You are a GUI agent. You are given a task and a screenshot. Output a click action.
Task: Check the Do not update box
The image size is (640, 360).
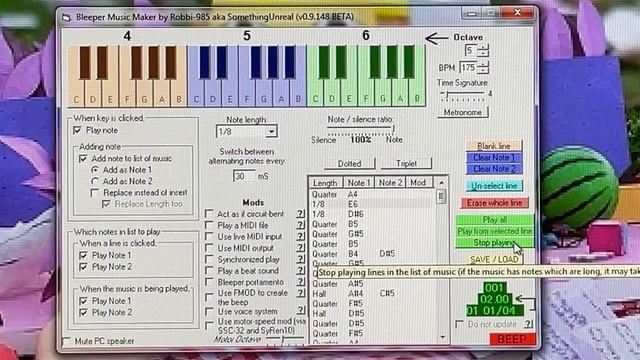(x=460, y=324)
